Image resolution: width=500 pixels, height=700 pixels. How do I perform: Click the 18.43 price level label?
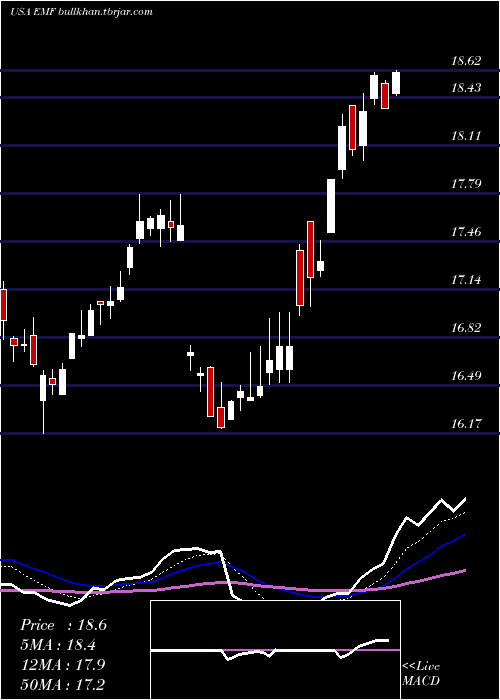[466, 88]
